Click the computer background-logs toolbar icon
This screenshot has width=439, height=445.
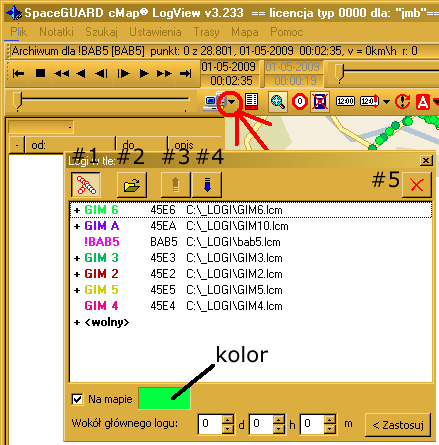click(213, 101)
